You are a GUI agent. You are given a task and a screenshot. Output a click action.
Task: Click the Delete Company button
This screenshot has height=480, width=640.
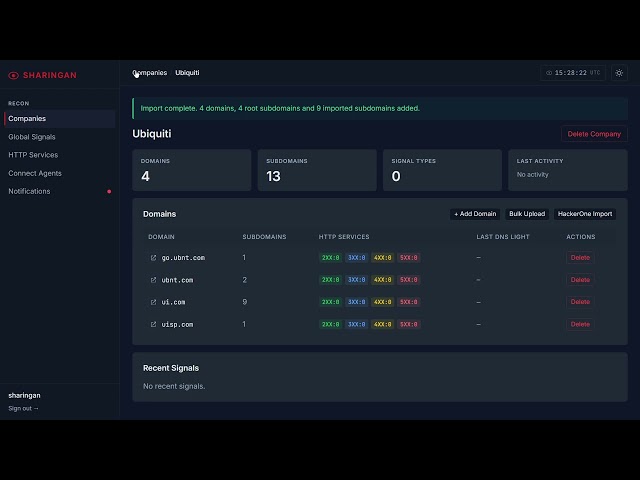594,134
